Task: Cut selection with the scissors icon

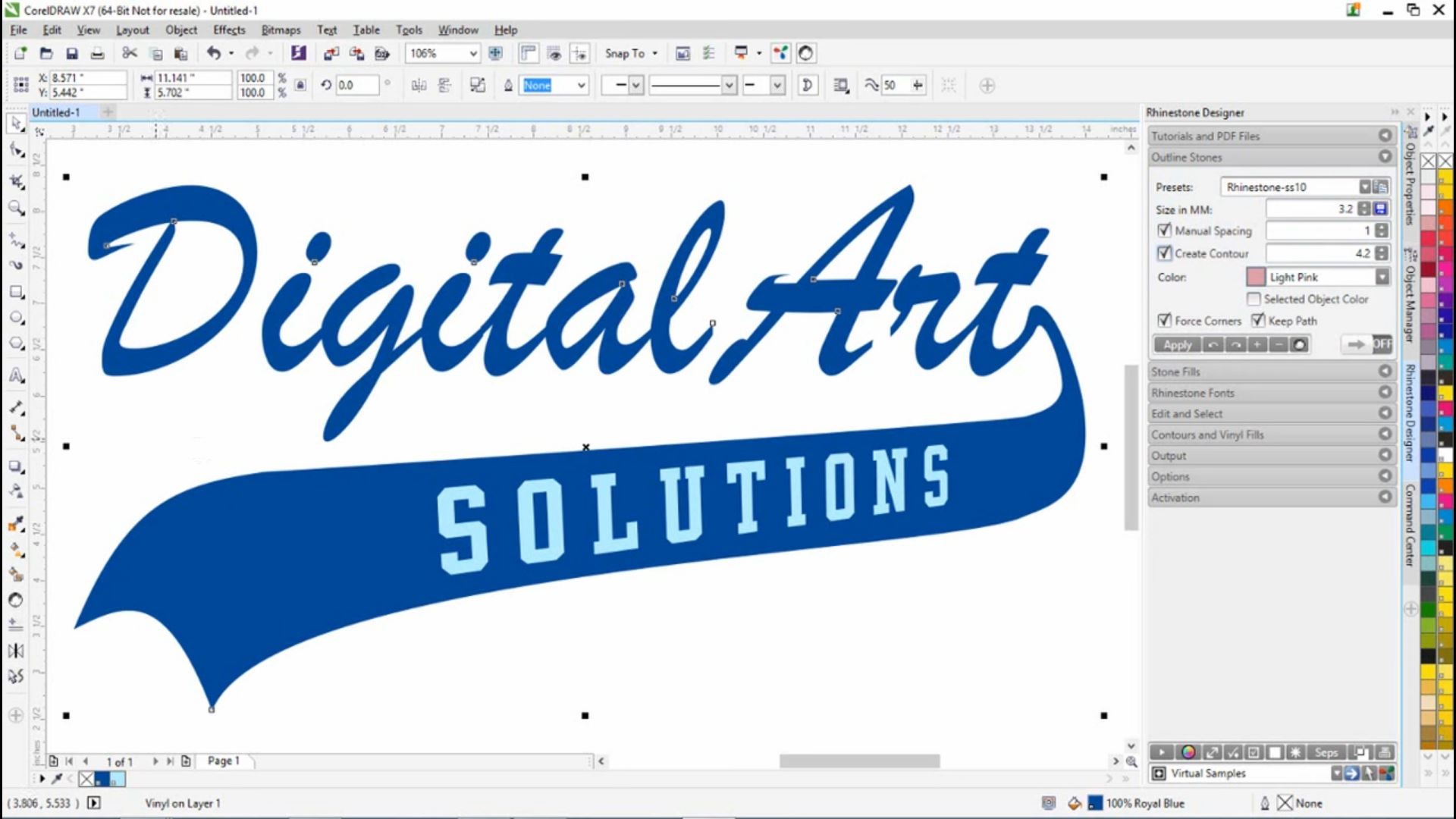Action: 130,53
